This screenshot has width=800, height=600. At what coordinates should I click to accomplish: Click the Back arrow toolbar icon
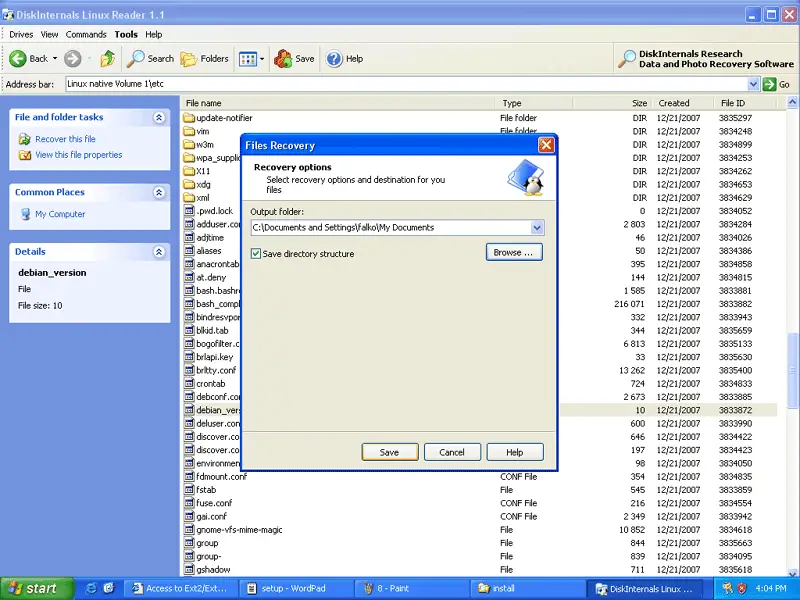18,59
